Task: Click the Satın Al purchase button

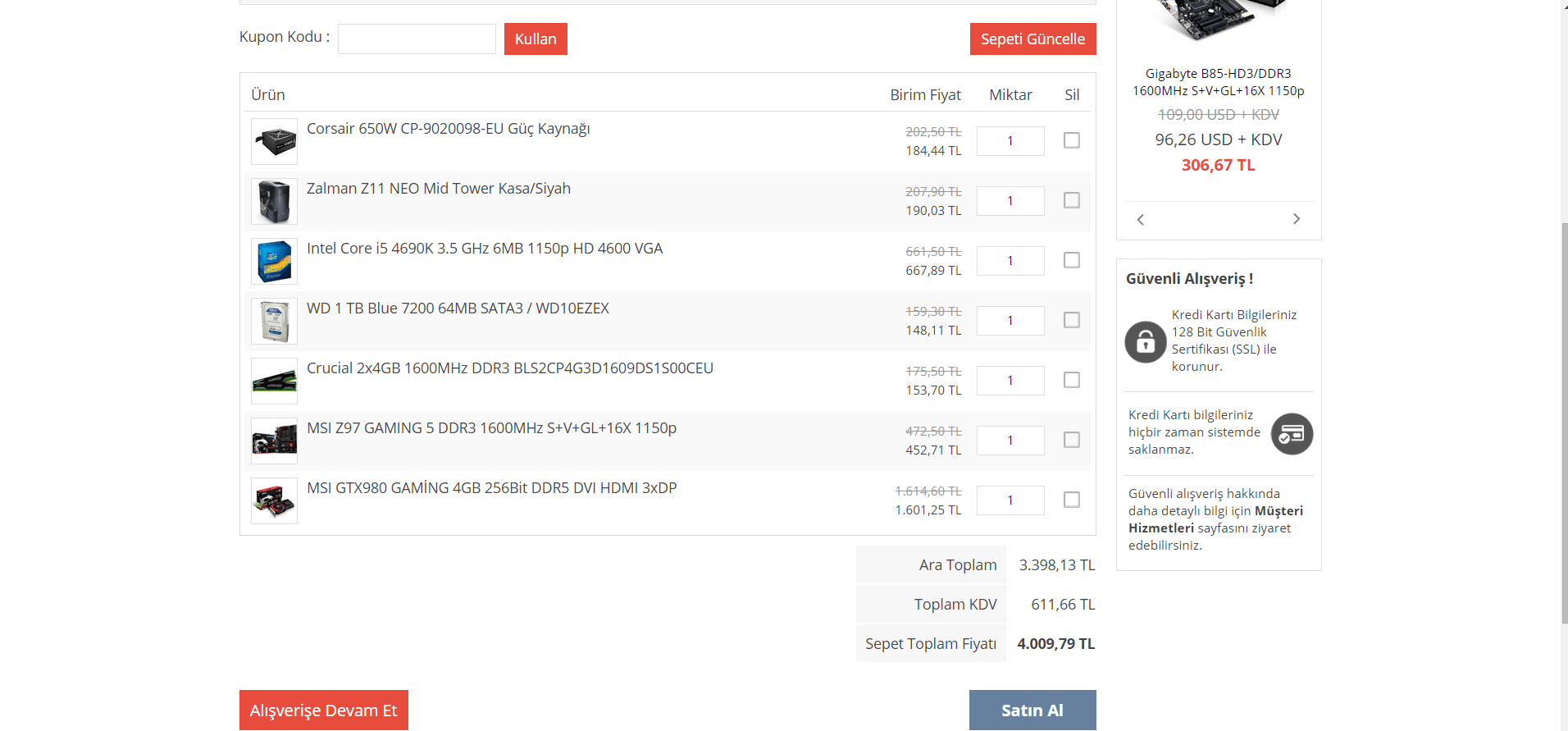Action: point(1032,710)
